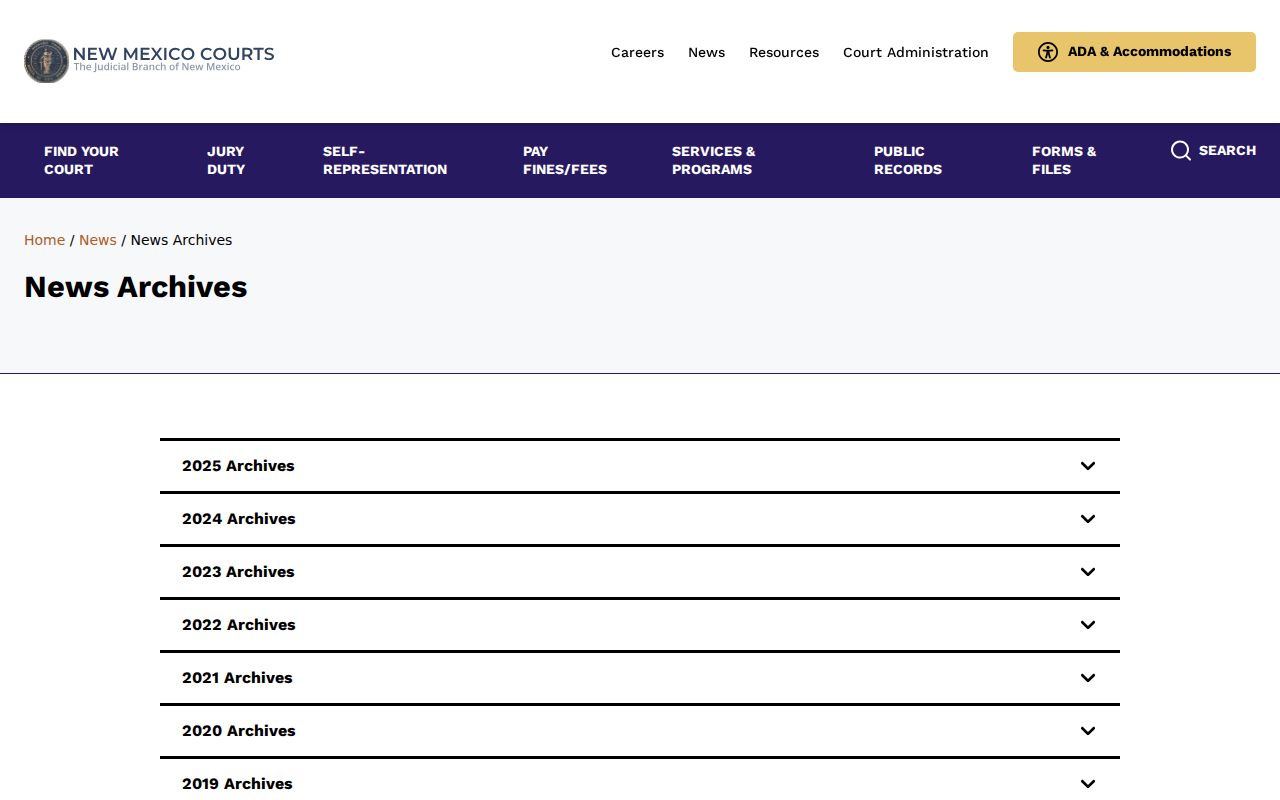The height and width of the screenshot is (800, 1280).
Task: Click the 2021 Archives heading text
Action: [x=237, y=678]
